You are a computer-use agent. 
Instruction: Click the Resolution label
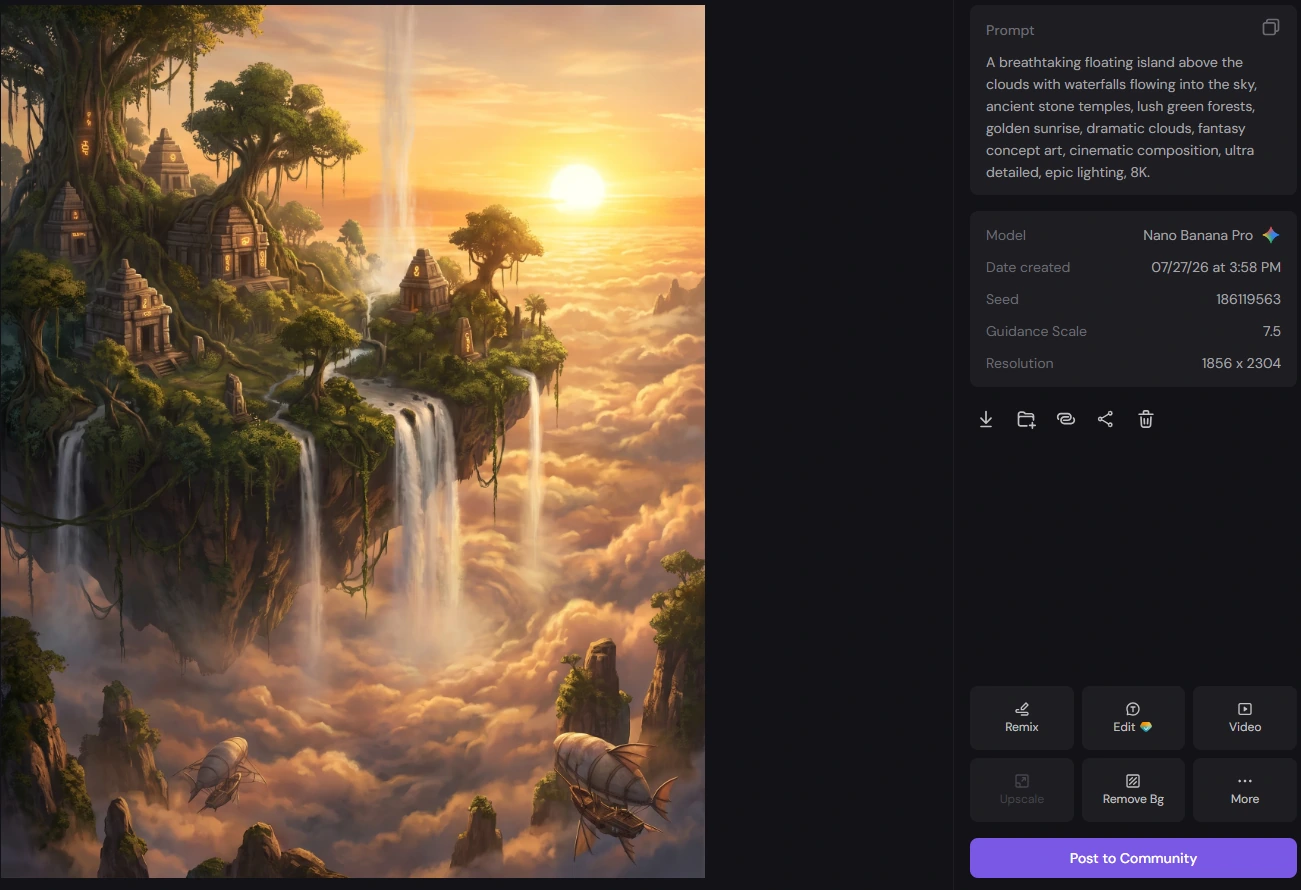pyautogui.click(x=1019, y=363)
